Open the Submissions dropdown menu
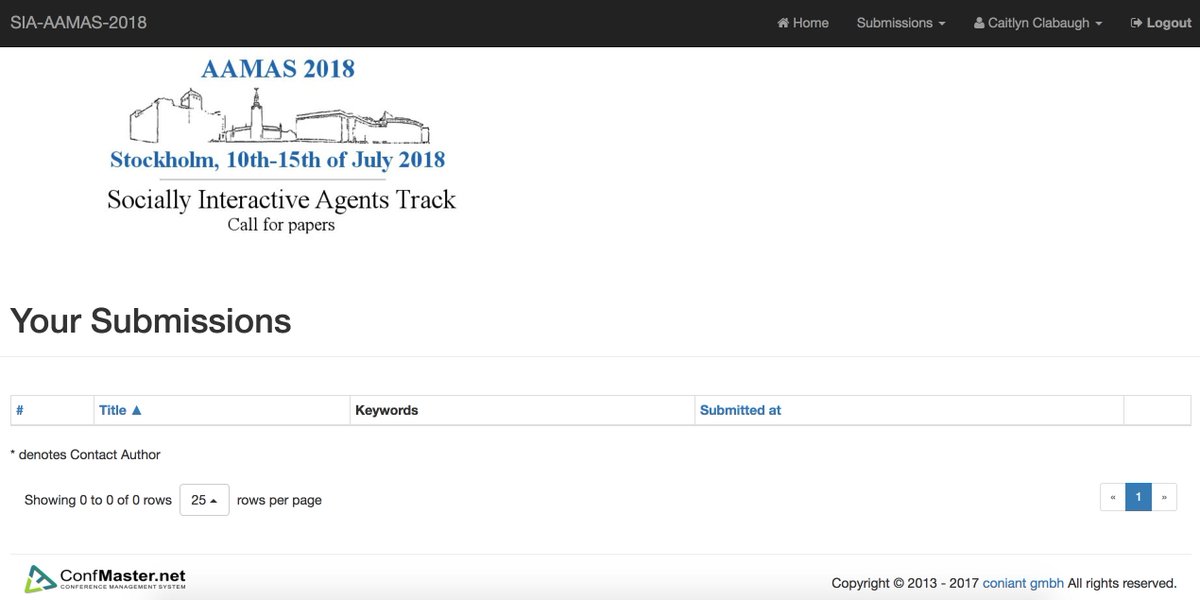This screenshot has width=1200, height=600. [x=901, y=23]
